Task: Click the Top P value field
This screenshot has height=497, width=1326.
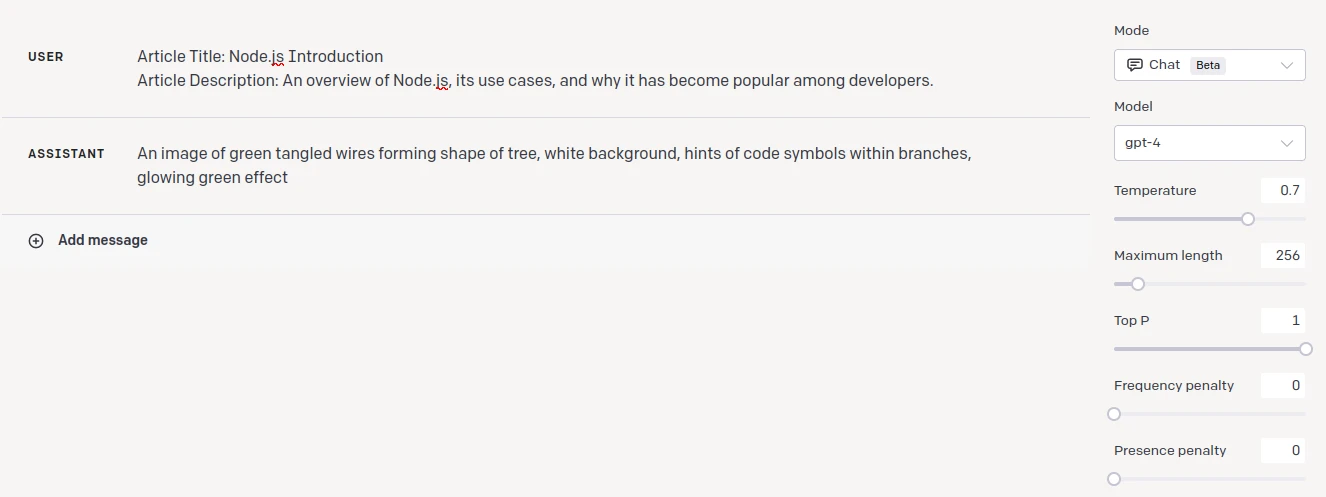Action: (1283, 321)
